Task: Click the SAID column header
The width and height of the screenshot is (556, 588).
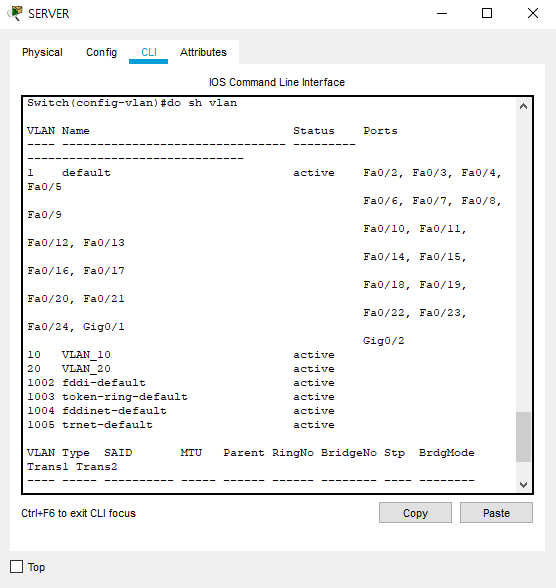Action: [118, 453]
